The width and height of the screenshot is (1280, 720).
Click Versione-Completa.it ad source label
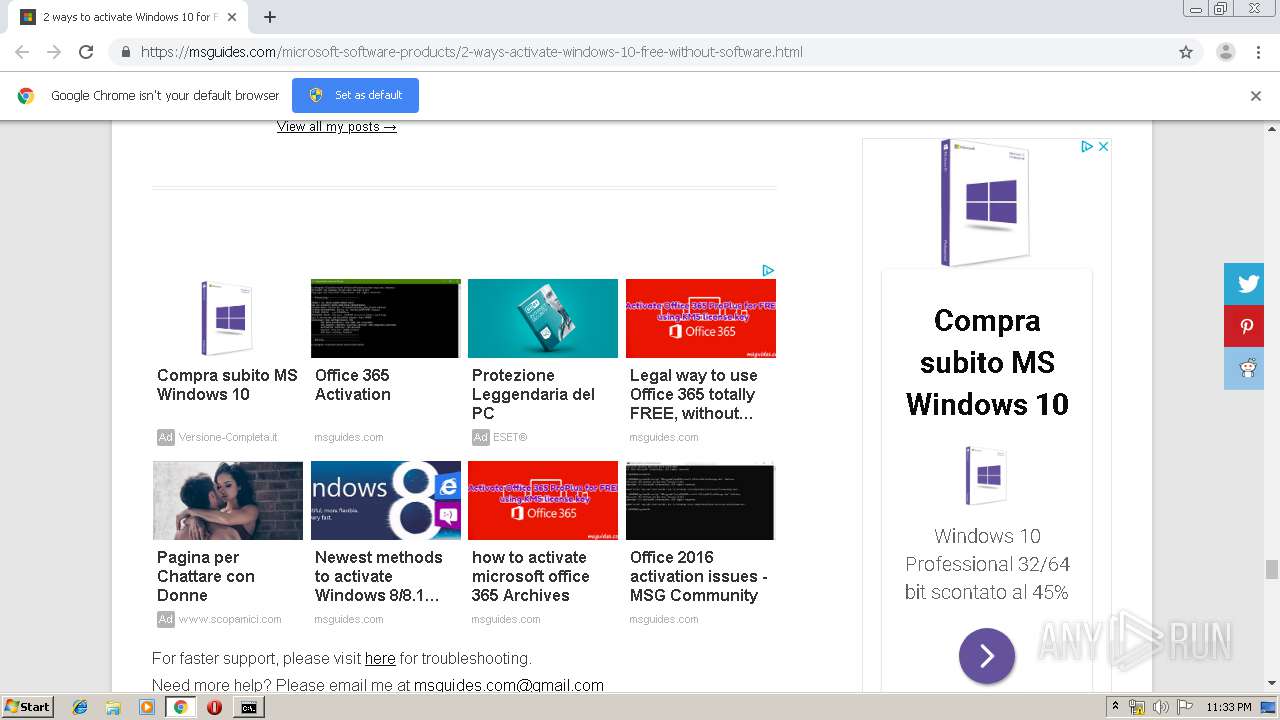[x=228, y=437]
